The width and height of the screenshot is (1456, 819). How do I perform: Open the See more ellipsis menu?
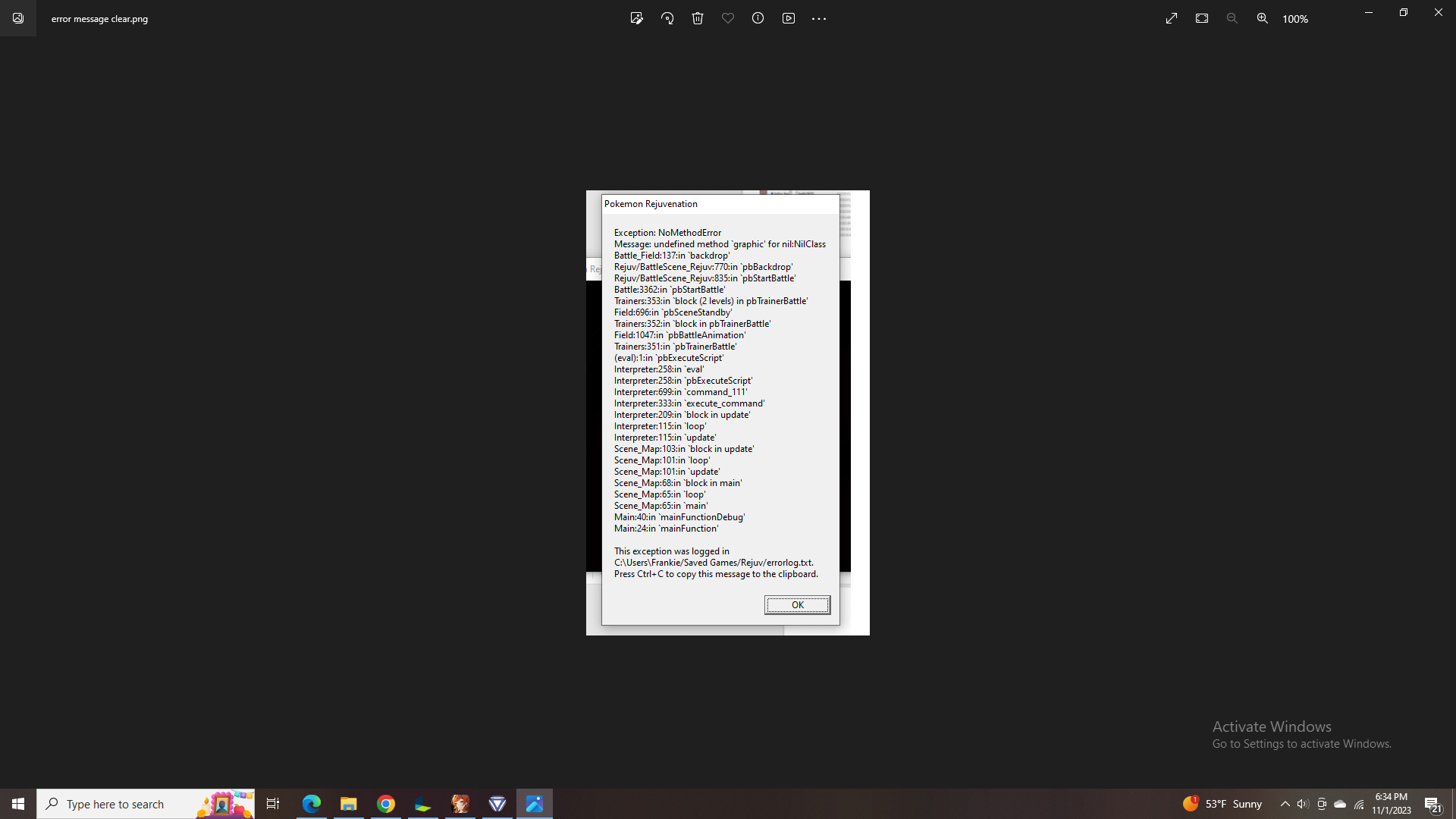[819, 18]
